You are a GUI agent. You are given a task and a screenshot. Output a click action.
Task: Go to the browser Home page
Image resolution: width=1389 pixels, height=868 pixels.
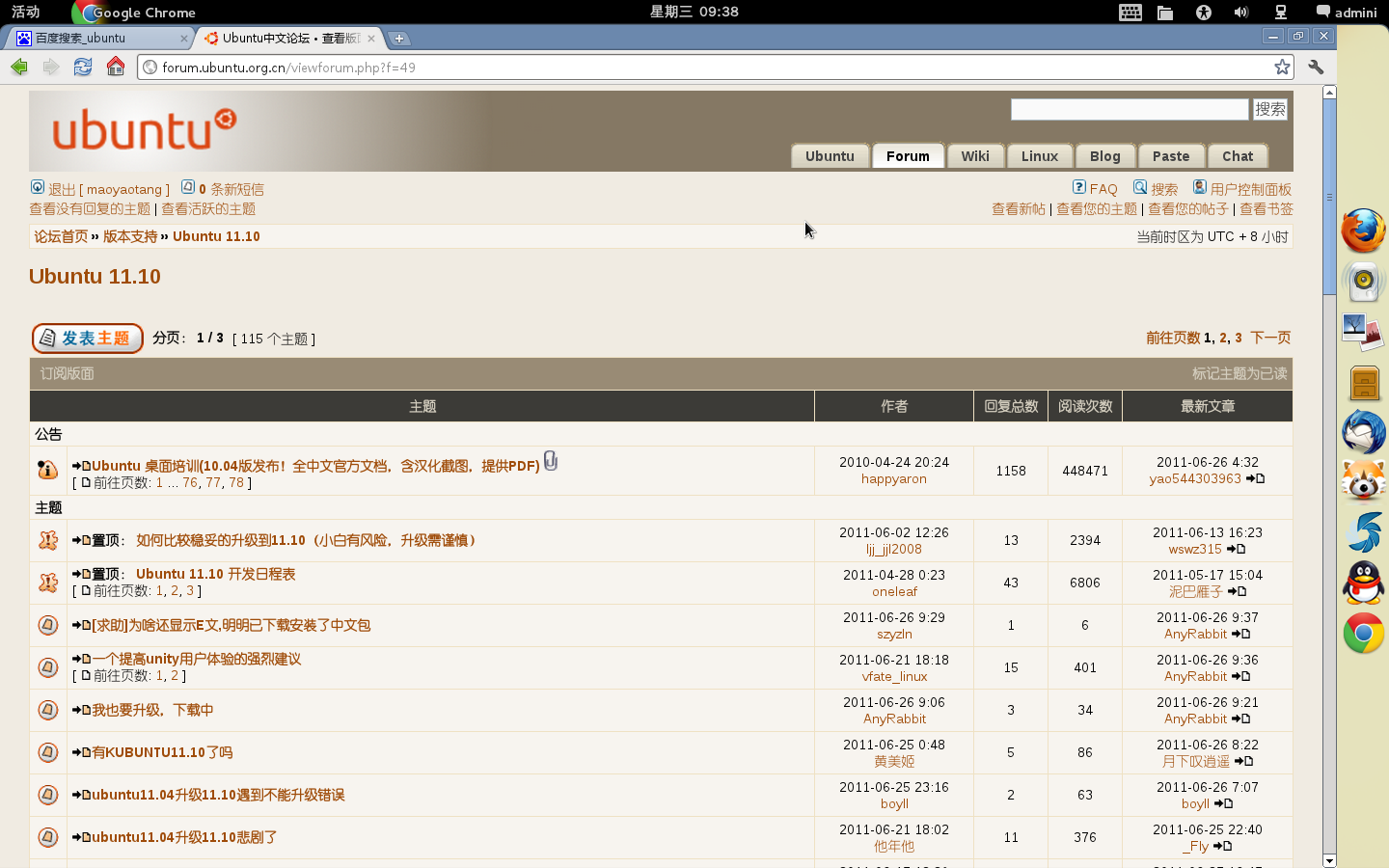tap(116, 67)
